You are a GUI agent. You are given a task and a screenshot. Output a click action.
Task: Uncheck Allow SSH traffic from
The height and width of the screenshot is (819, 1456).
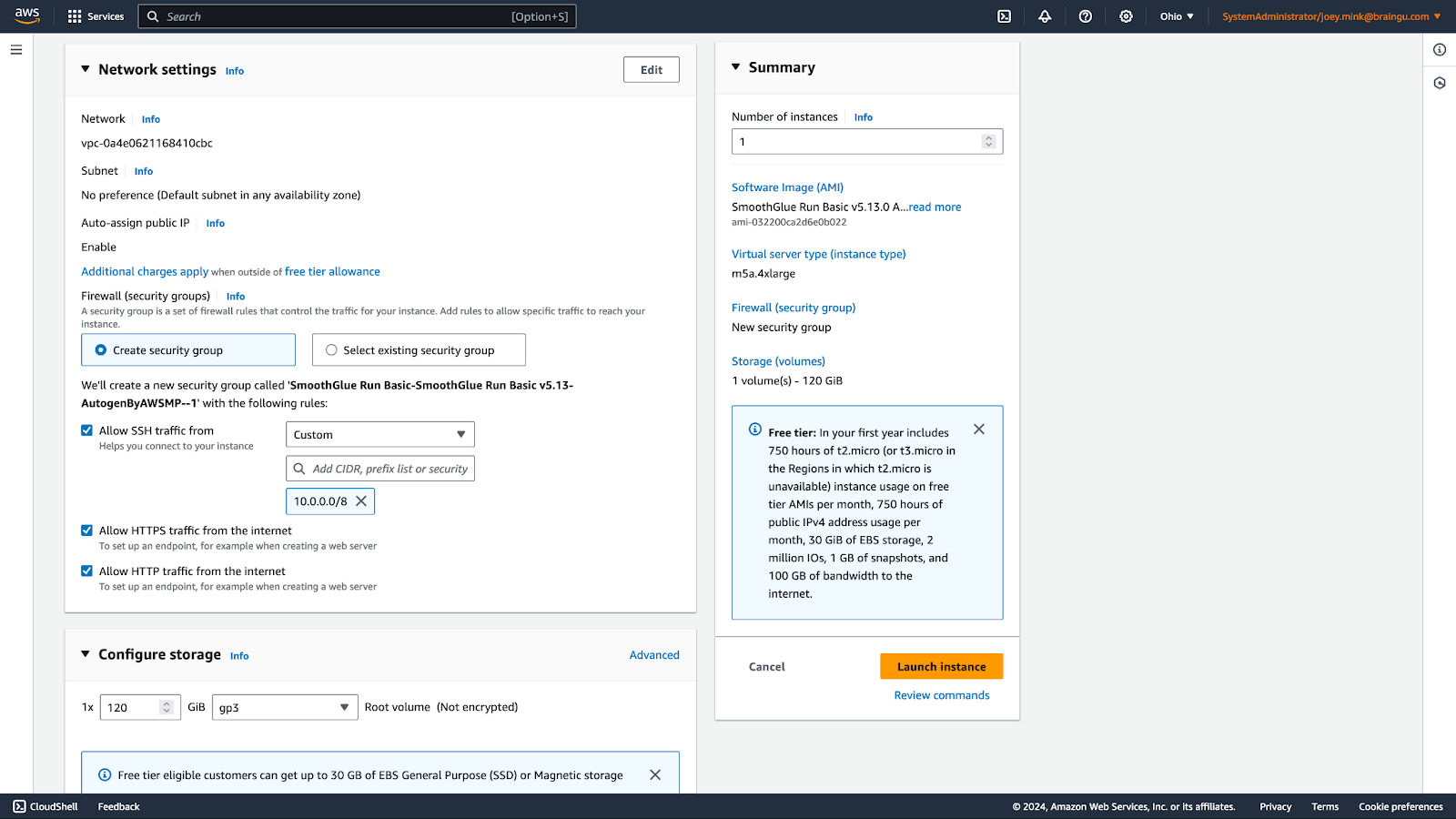[x=87, y=430]
